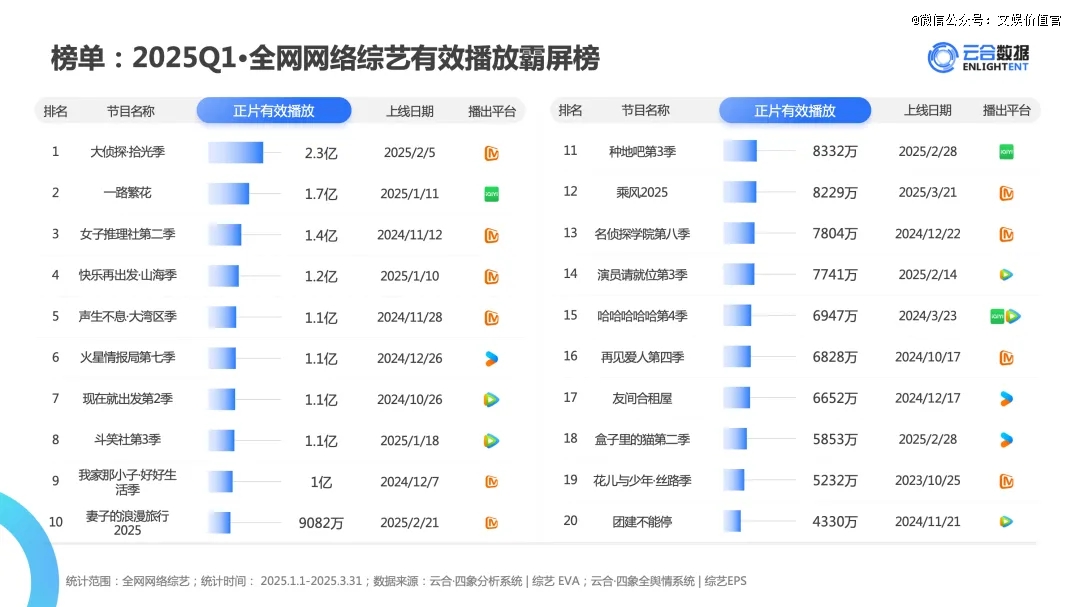This screenshot has height=607, width=1080.
Task: Click the show title 女子推理社第二季
Action: 128,235
